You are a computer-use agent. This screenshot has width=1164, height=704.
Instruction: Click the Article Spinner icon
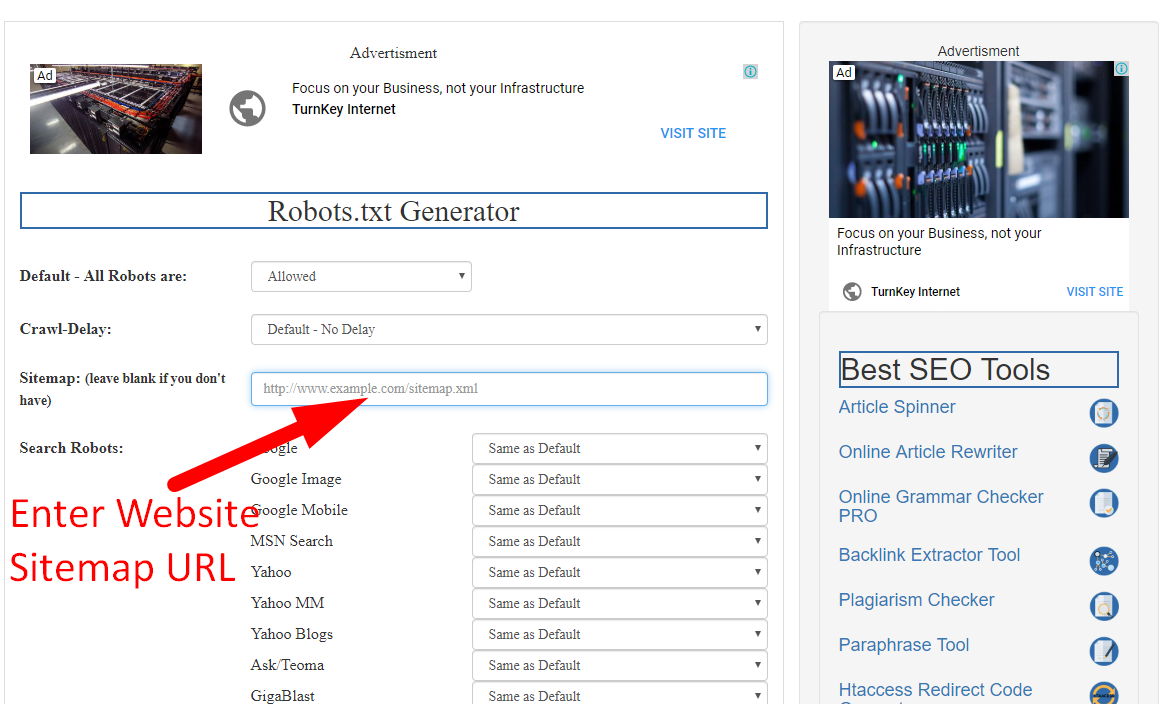pyautogui.click(x=1104, y=412)
